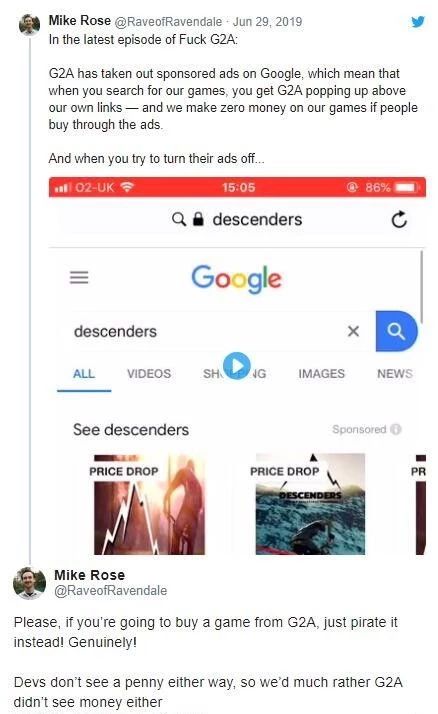Click the @RaveofRavendale handle in top tweet
Image resolution: width=438 pixels, height=714 pixels.
point(168,21)
